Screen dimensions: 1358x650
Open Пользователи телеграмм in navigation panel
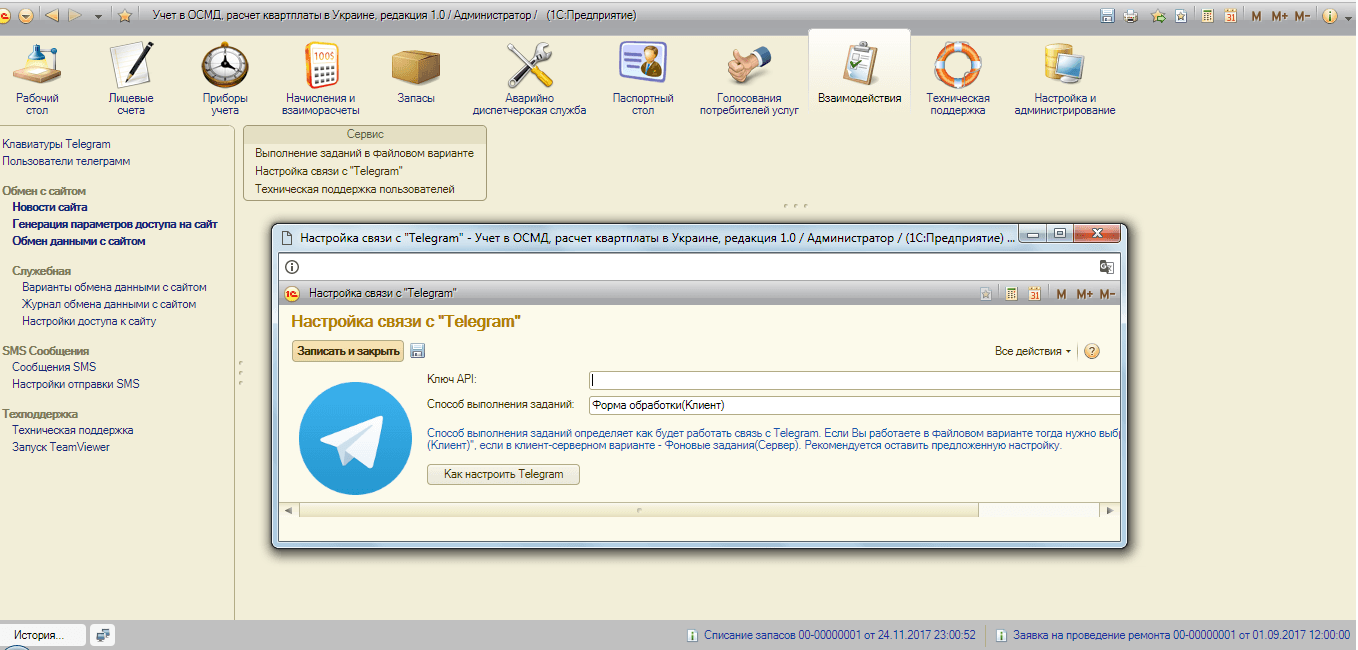[66, 161]
